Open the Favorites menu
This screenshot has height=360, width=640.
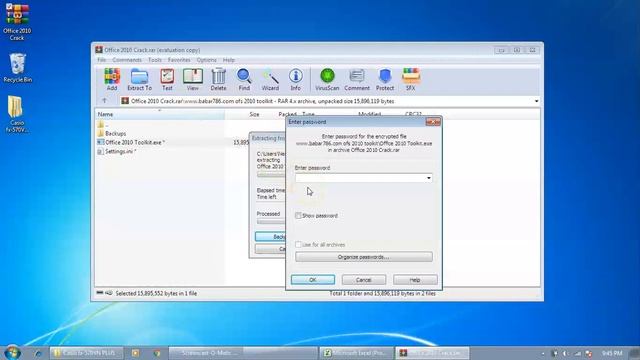[179, 60]
